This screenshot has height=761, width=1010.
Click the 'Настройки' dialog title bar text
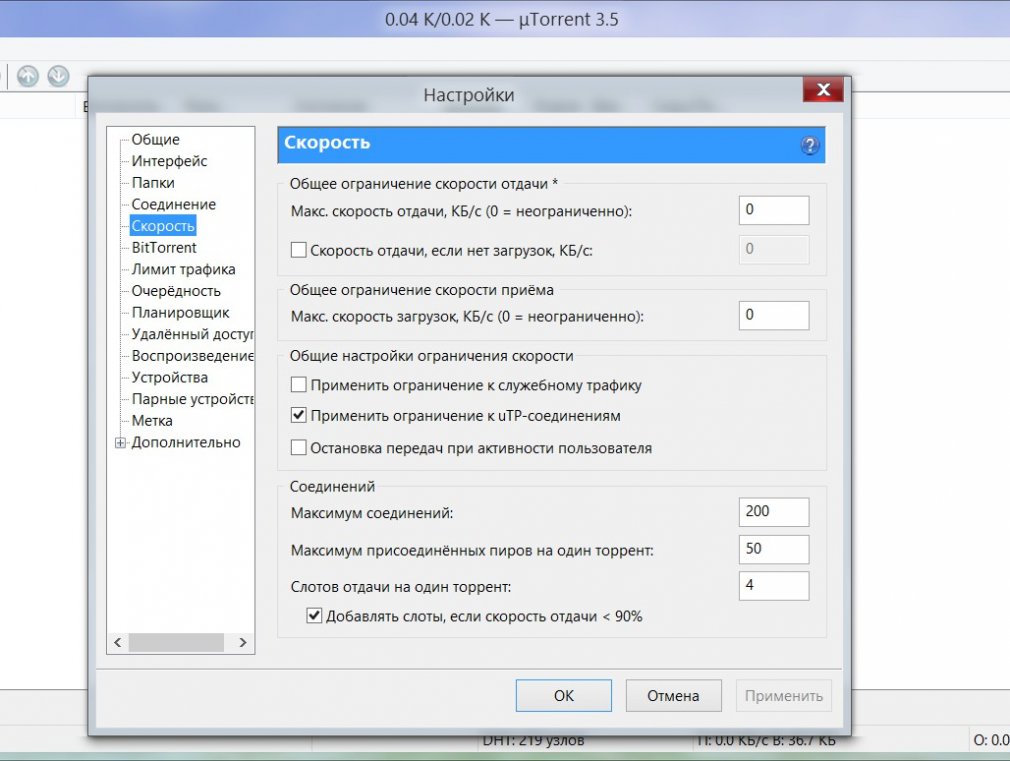468,95
